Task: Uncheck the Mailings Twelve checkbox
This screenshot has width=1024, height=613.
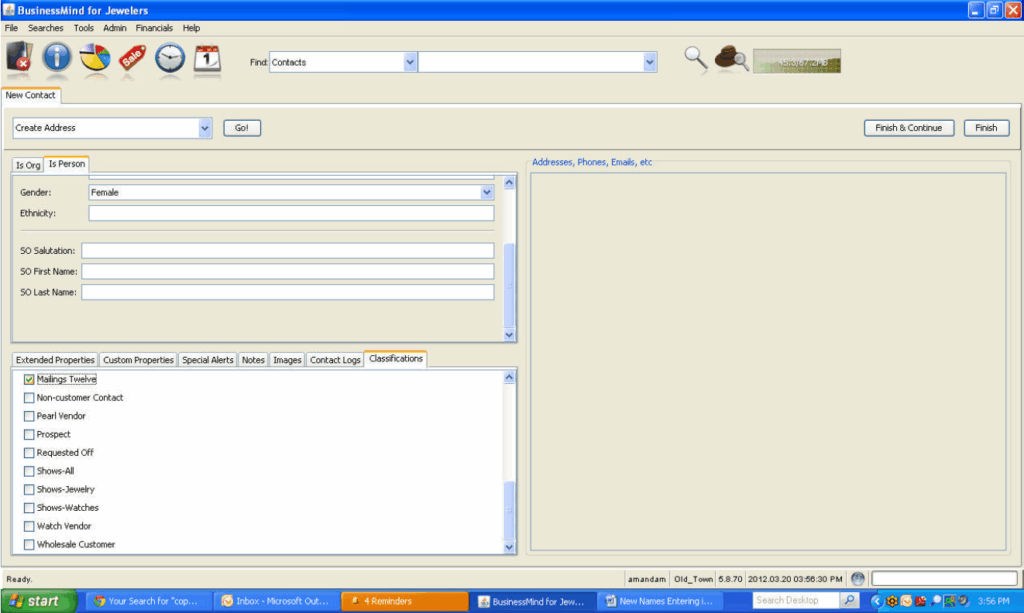Action: click(x=29, y=379)
